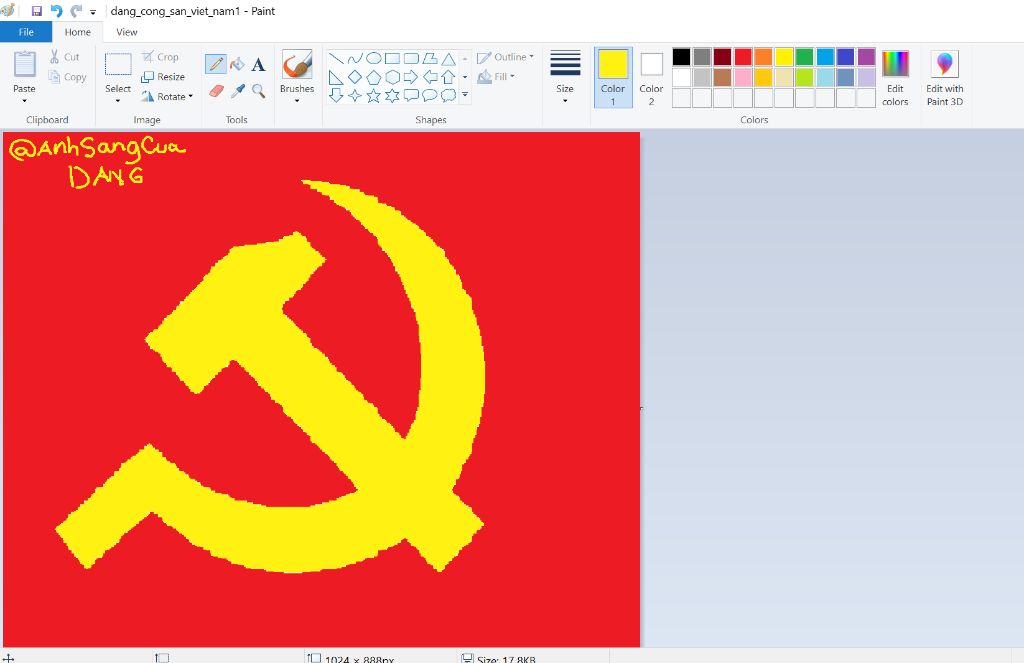The width and height of the screenshot is (1024, 663).
Task: Choose the Oval shape
Action: tap(374, 59)
